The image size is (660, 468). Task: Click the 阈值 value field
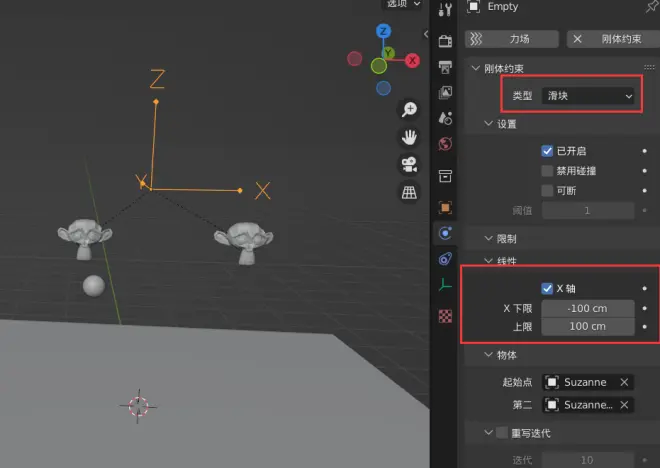point(588,210)
